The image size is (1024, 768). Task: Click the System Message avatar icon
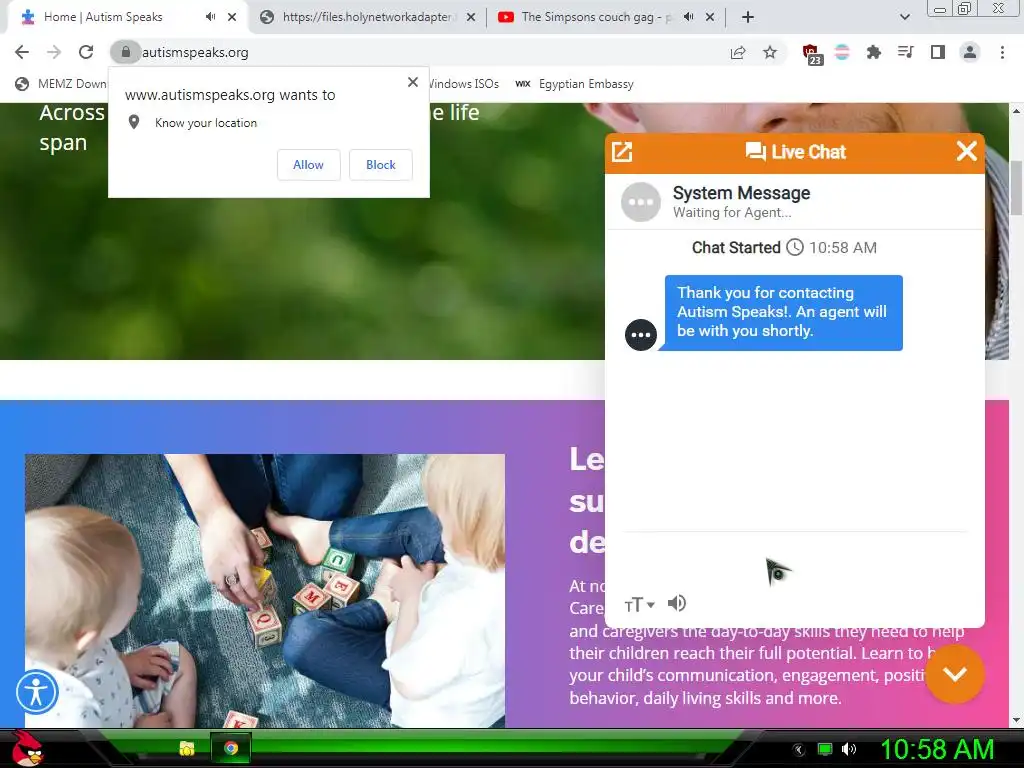coord(640,202)
